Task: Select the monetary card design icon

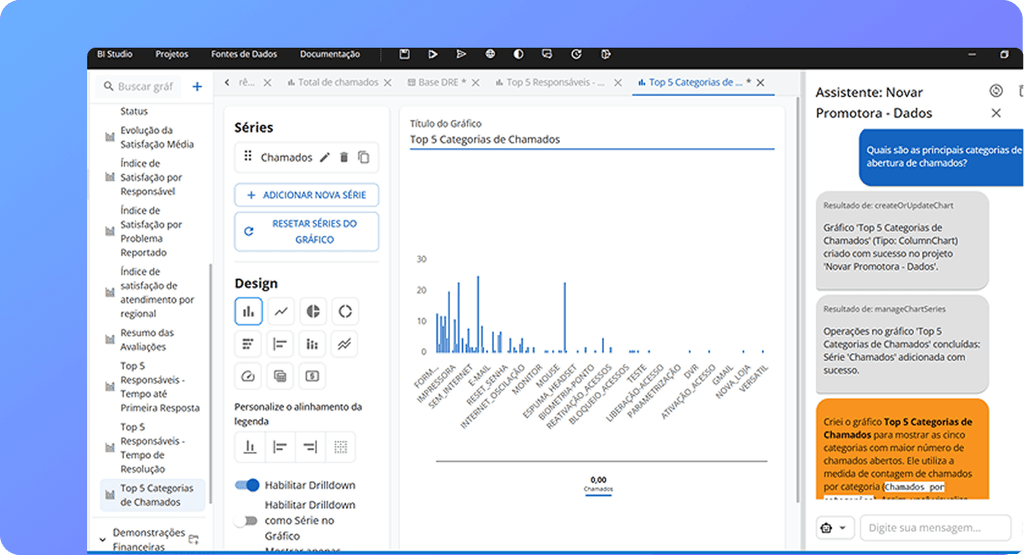Action: (x=313, y=376)
